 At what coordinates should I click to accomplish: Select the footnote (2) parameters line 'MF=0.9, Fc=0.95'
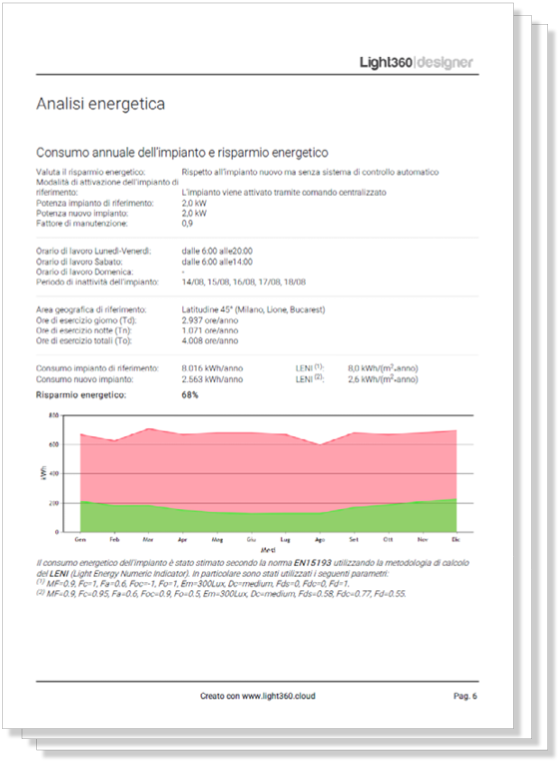222,594
